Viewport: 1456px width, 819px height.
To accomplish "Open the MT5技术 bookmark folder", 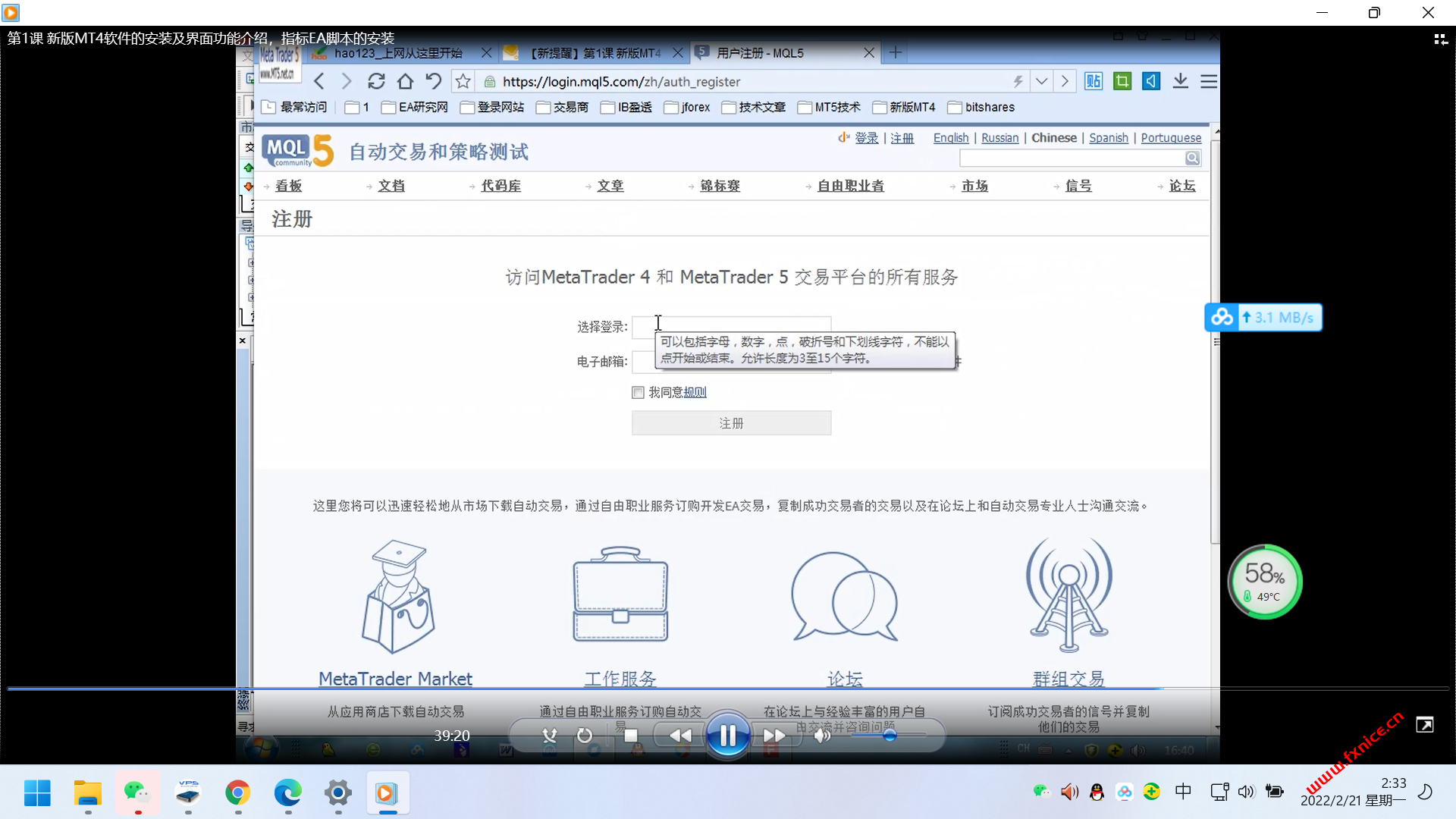I will [x=829, y=107].
